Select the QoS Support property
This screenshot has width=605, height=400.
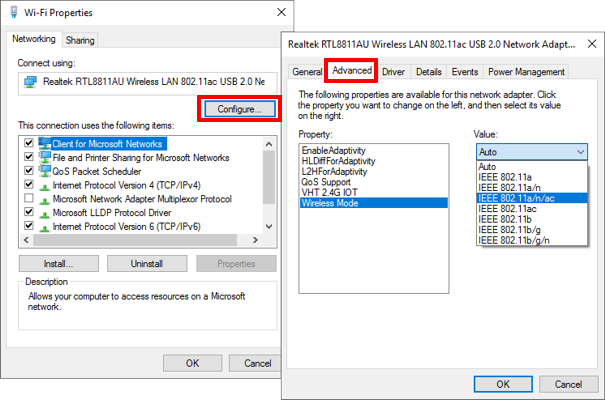click(373, 182)
